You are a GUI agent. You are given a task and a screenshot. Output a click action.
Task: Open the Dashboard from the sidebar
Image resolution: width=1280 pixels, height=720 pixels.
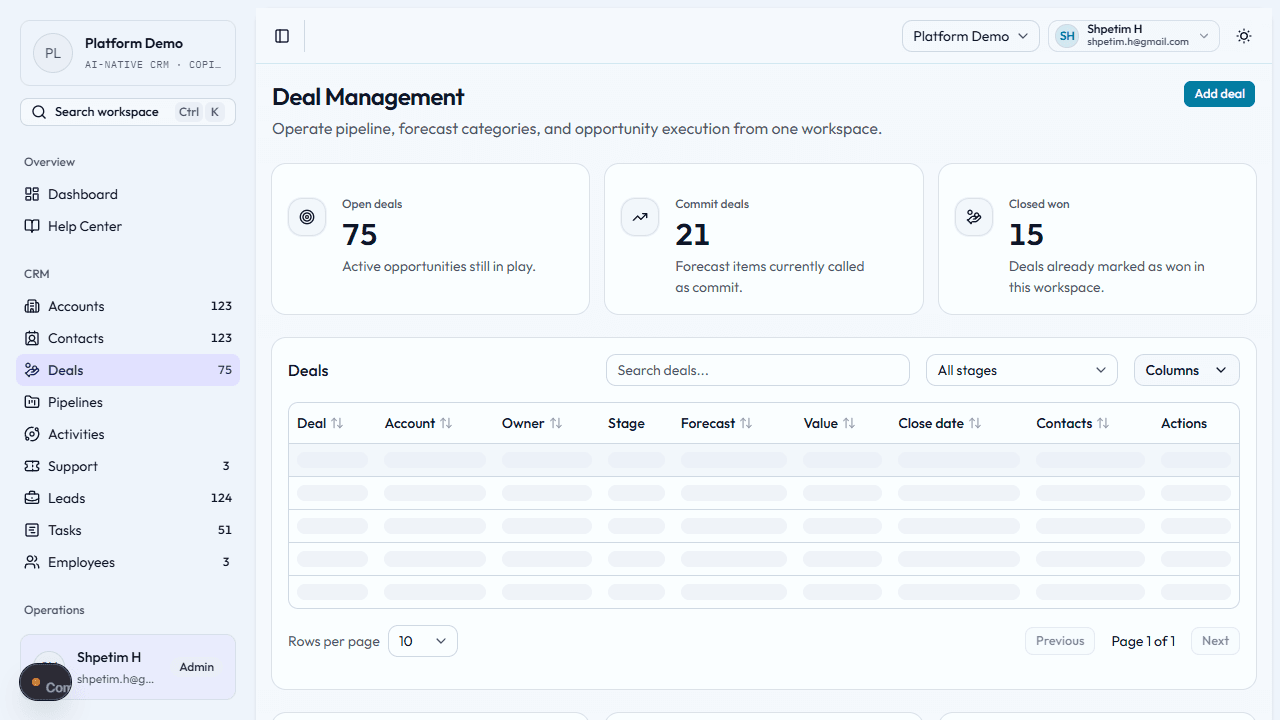click(83, 194)
